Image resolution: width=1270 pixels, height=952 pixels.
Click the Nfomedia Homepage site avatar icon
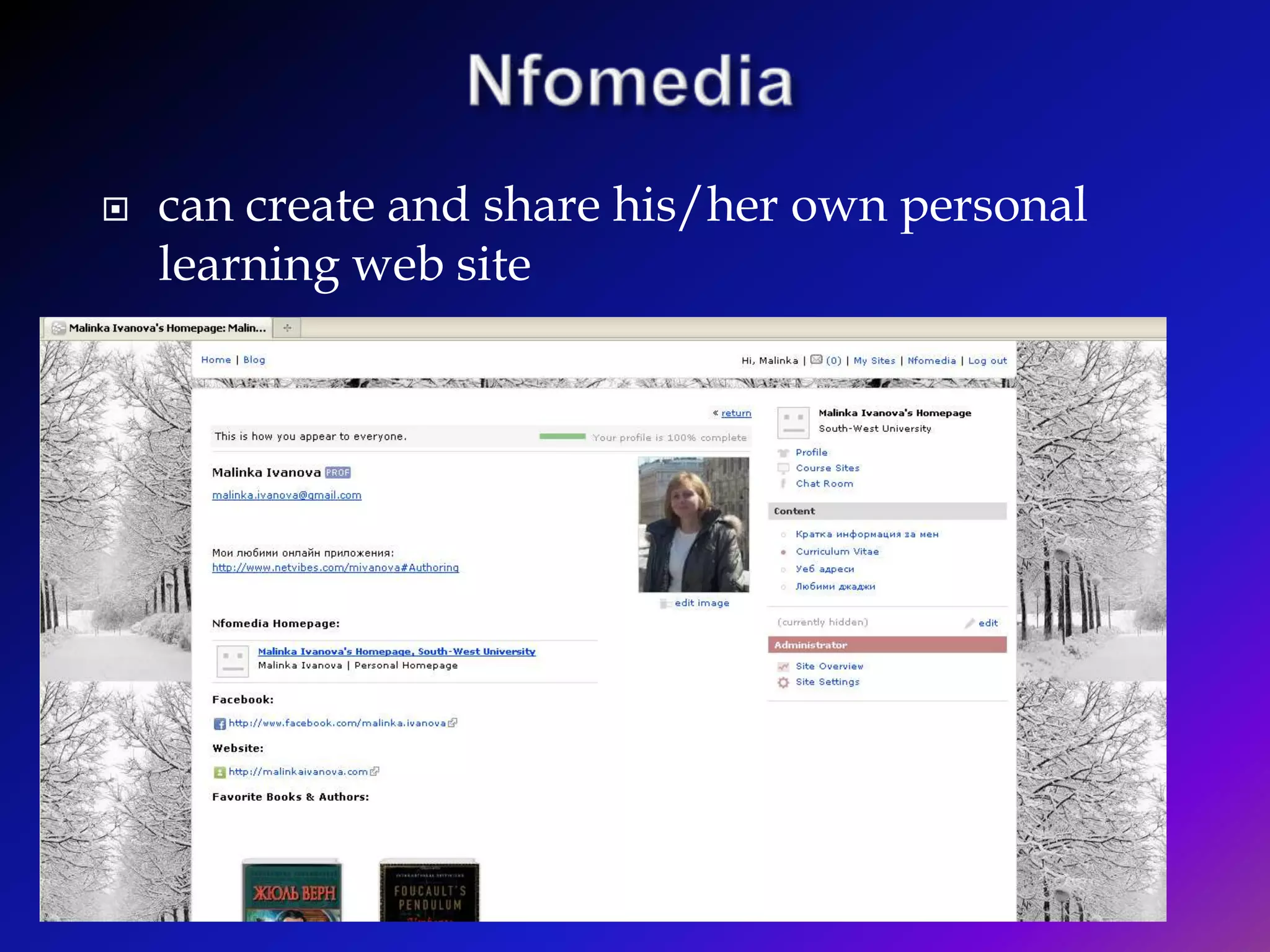pyautogui.click(x=233, y=661)
